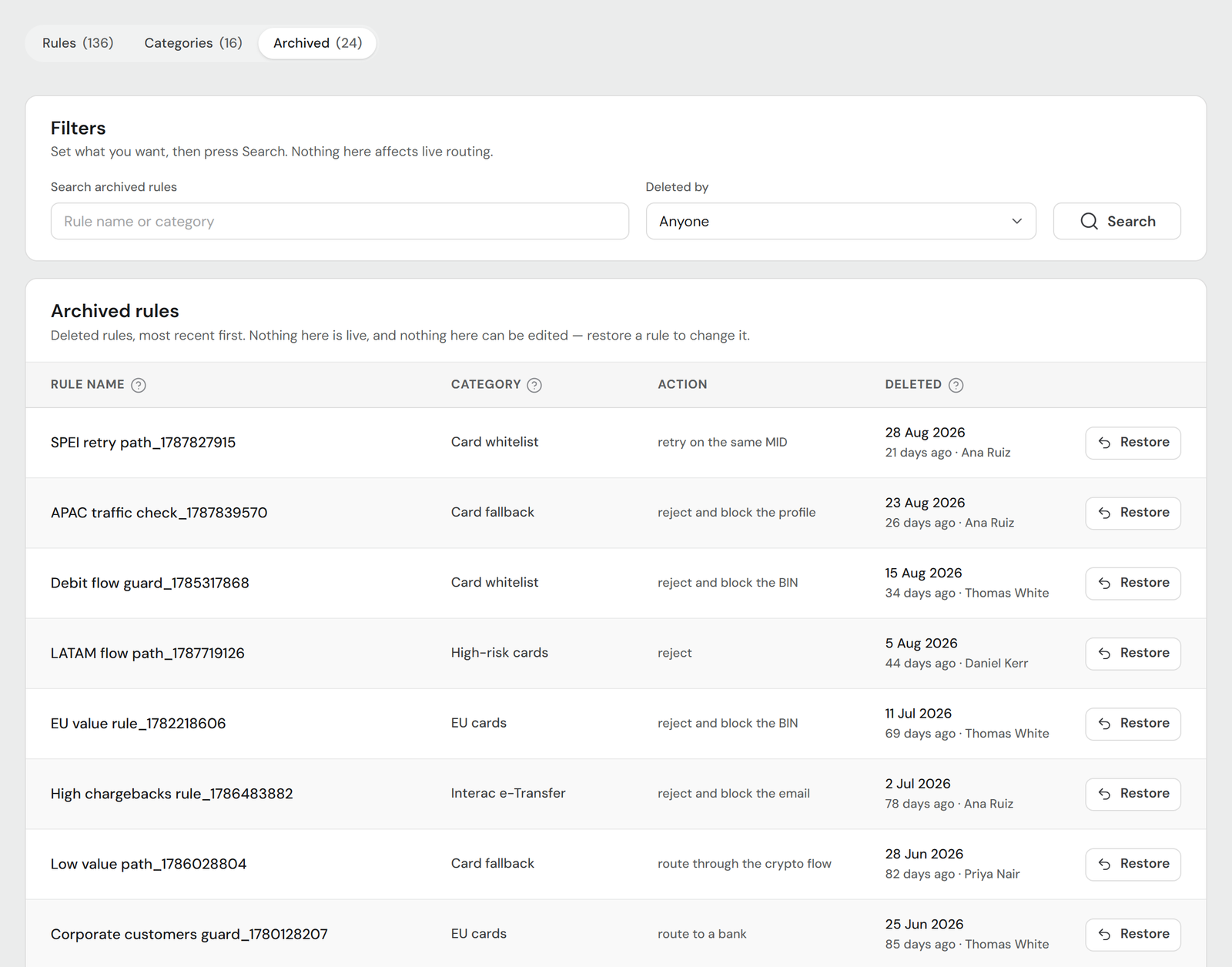The width and height of the screenshot is (1232, 967).
Task: Restore the Corporate customers guard rule
Action: click(x=1133, y=935)
